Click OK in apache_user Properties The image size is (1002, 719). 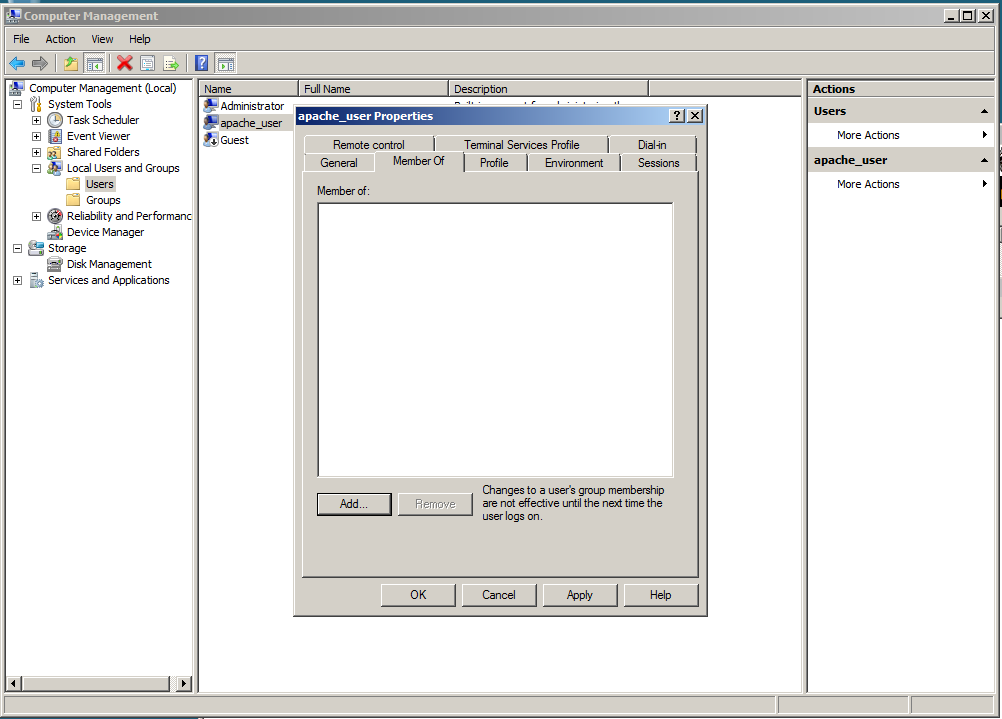[x=418, y=595]
